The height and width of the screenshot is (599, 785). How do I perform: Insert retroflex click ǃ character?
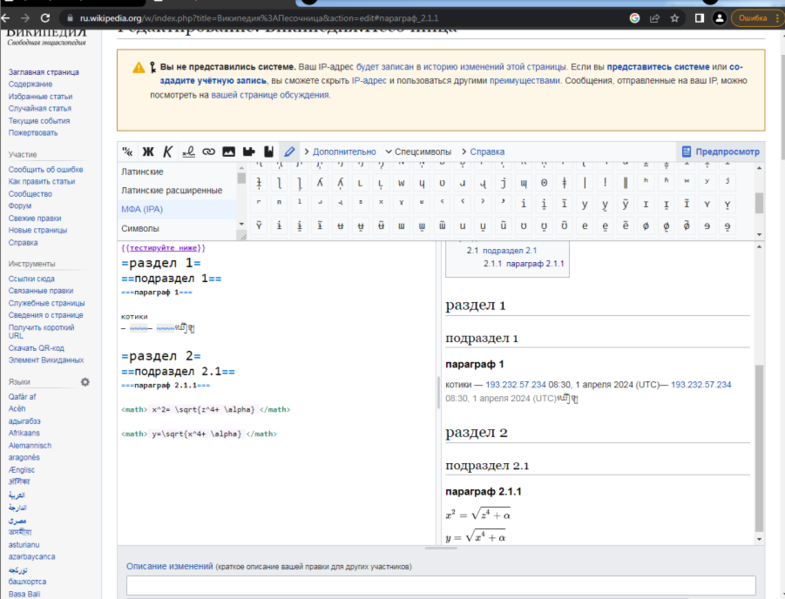point(605,183)
